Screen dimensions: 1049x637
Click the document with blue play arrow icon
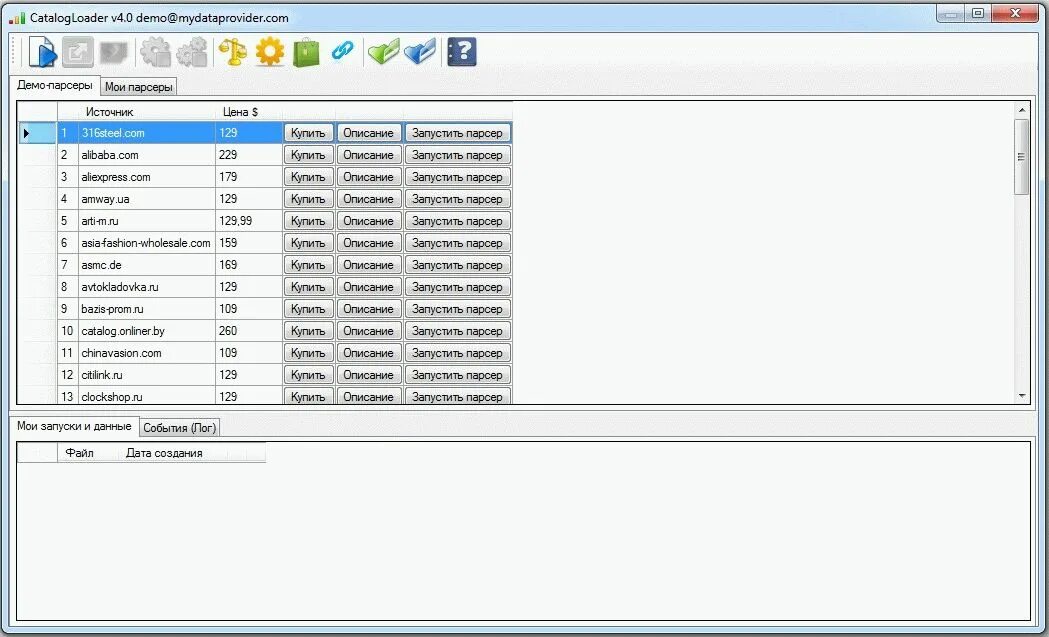[42, 52]
